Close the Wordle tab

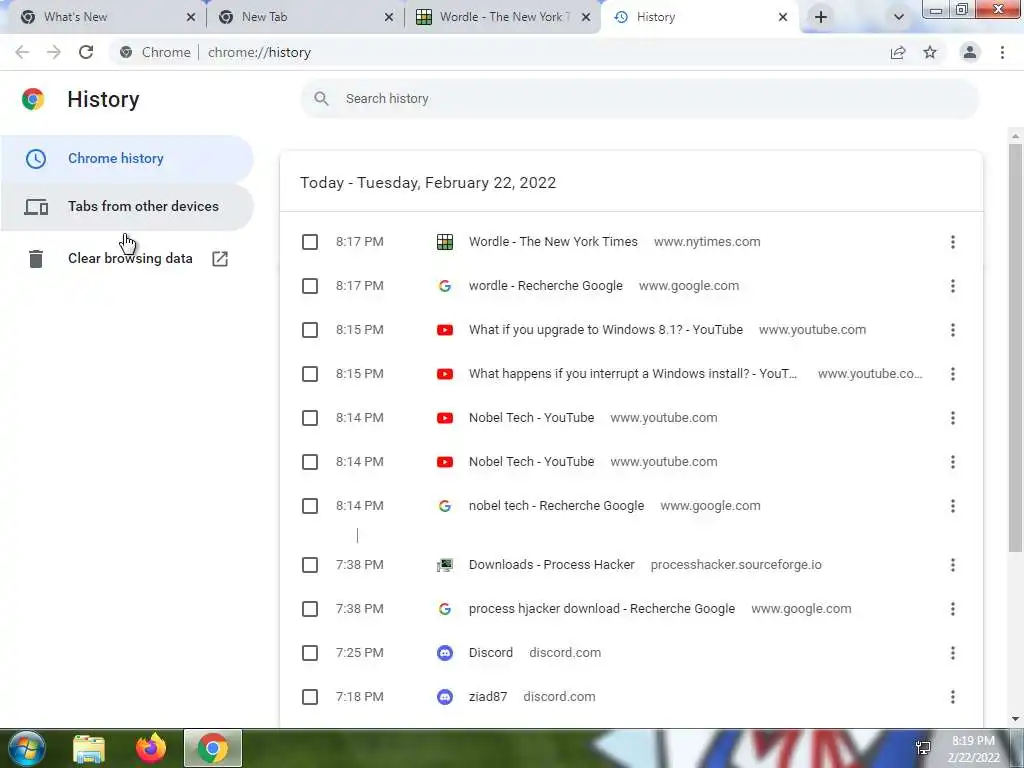[x=586, y=17]
